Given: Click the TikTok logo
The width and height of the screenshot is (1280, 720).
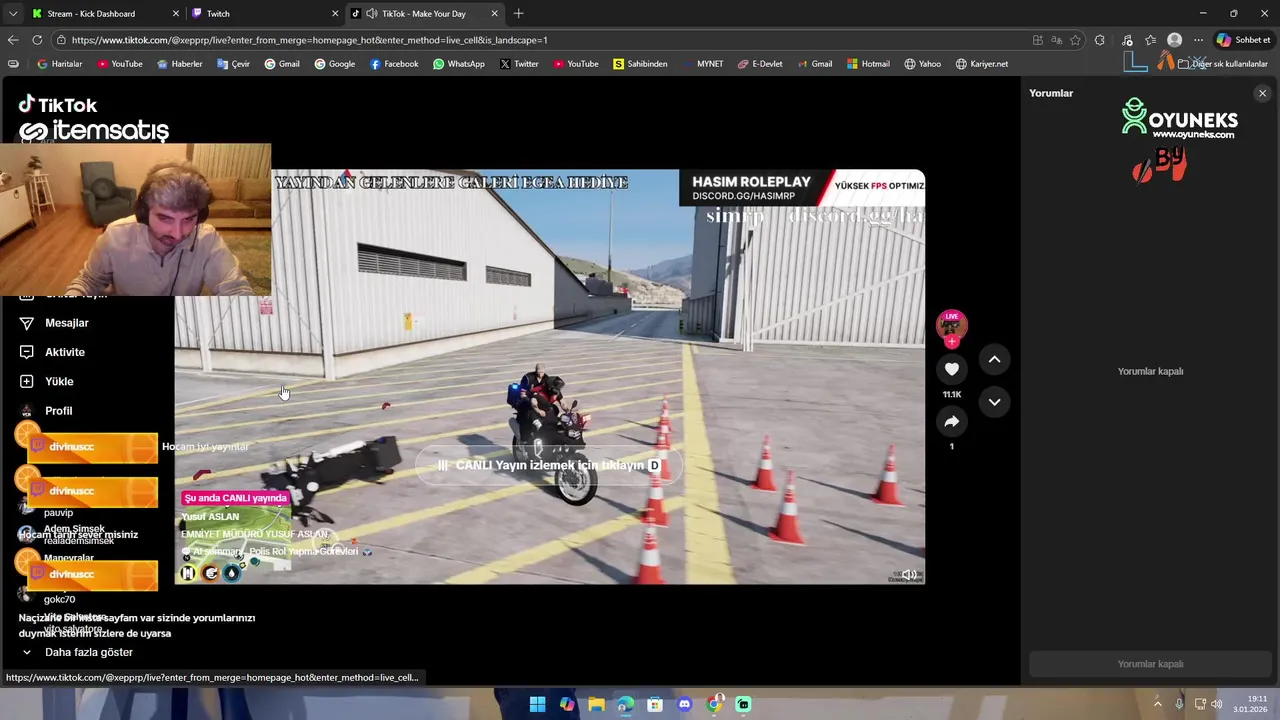Looking at the screenshot, I should pyautogui.click(x=58, y=105).
